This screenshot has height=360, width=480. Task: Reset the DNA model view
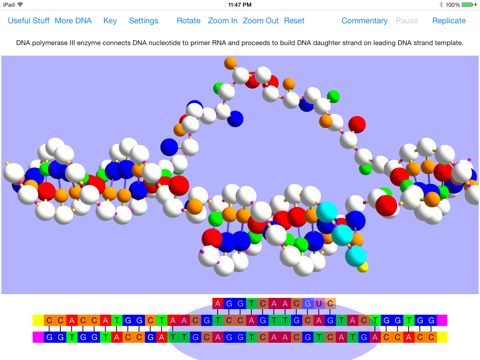[294, 21]
